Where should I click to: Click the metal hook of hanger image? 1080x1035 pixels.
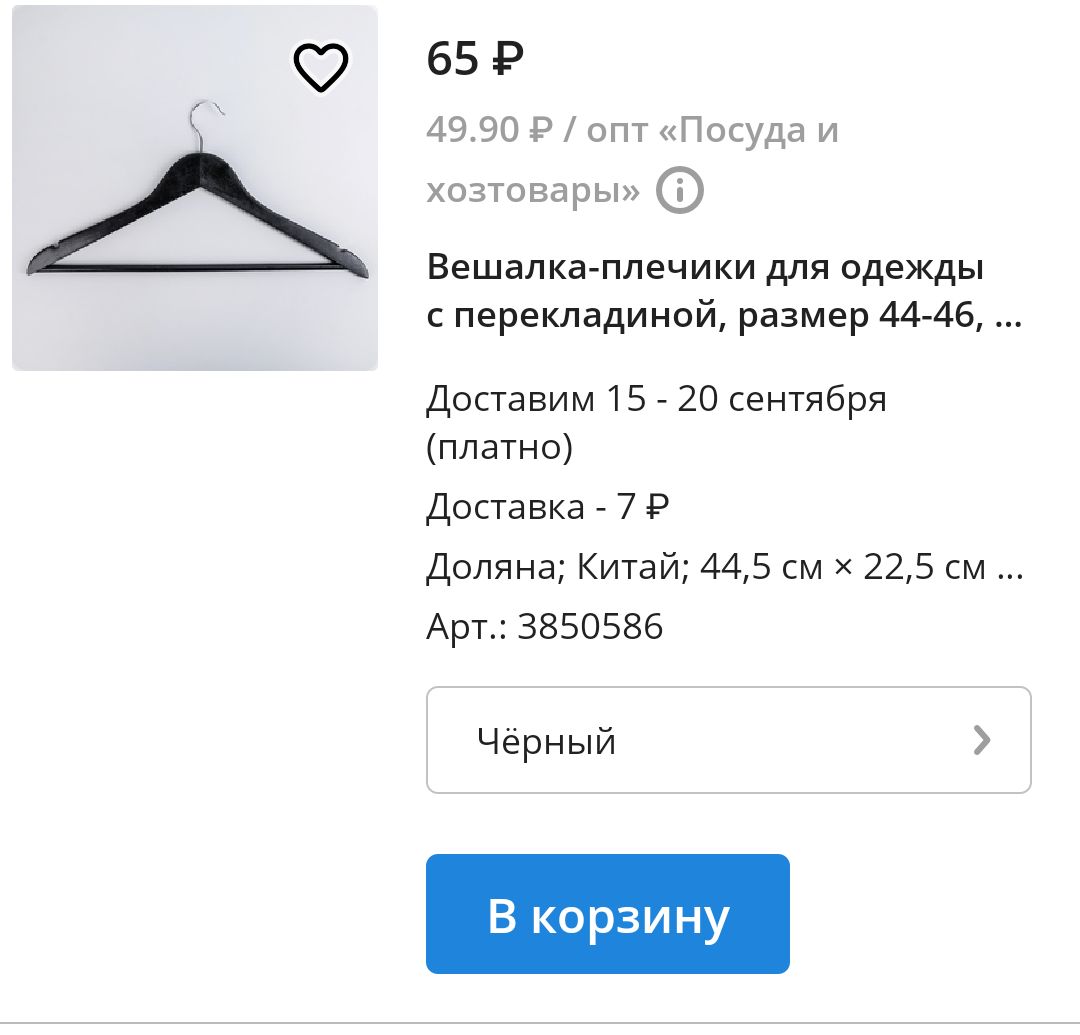(205, 126)
